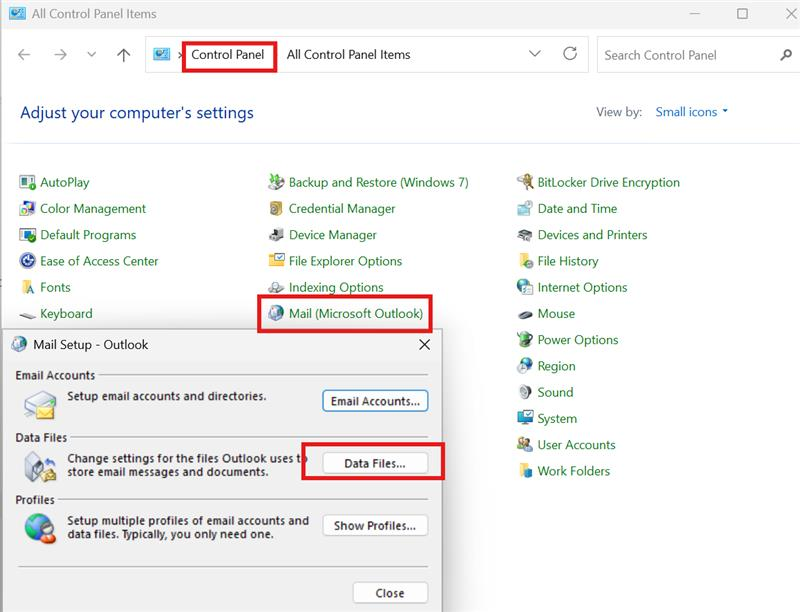Click the Mail (Microsoft Outlook) icon
The width and height of the screenshot is (800, 612).
pos(276,313)
